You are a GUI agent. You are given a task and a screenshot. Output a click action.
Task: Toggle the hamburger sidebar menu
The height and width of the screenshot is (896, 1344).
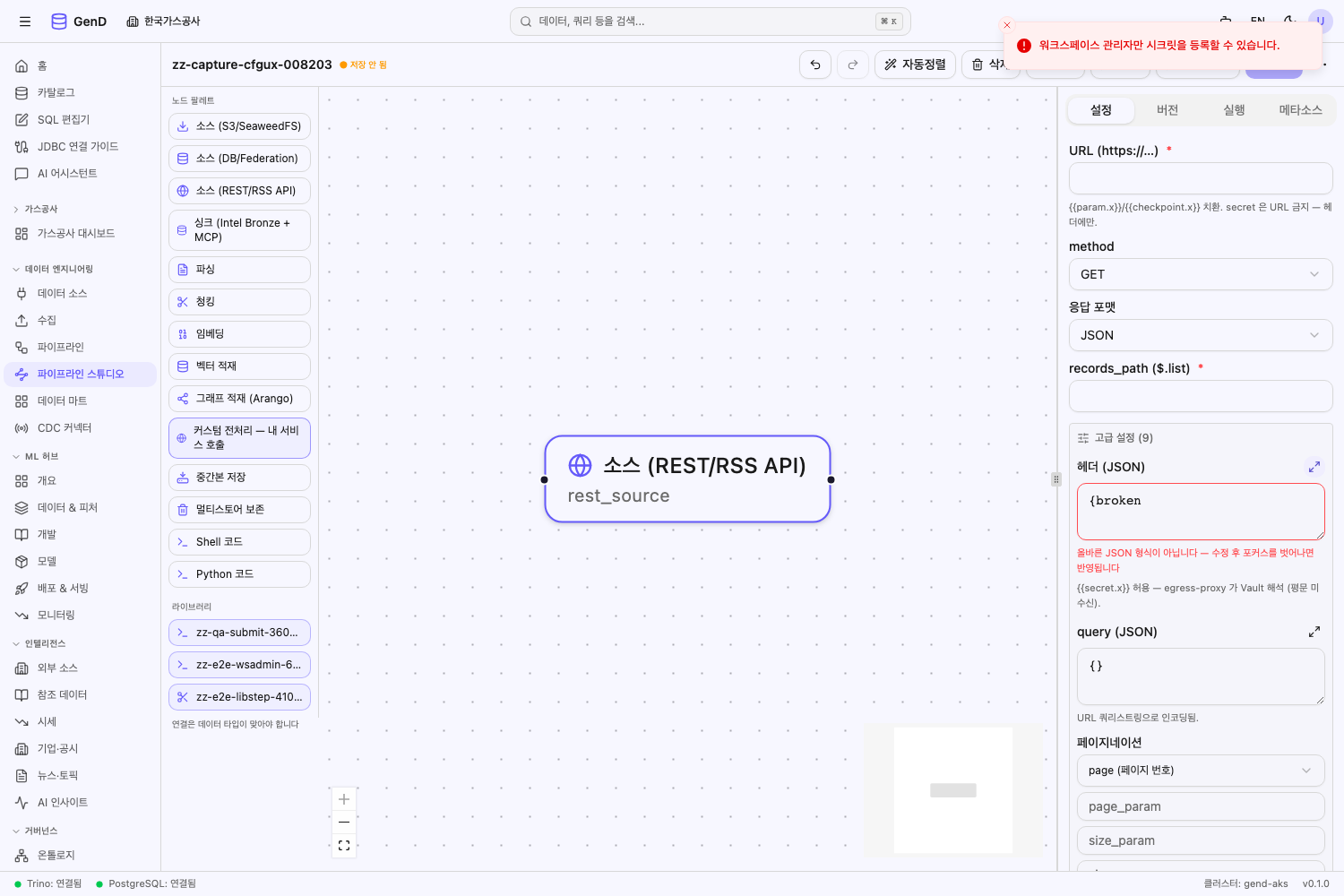pyautogui.click(x=25, y=22)
